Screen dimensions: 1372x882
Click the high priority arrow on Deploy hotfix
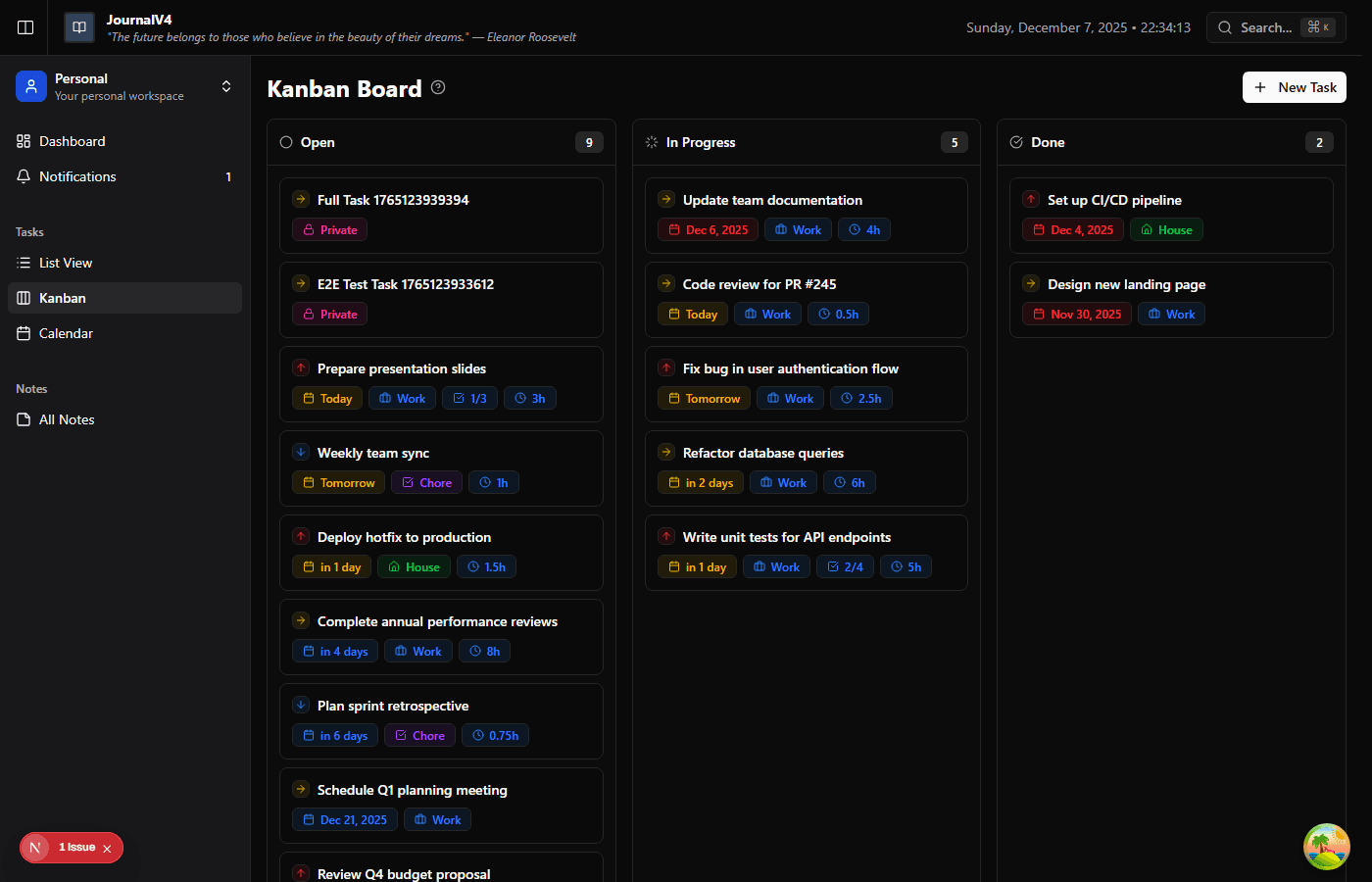pos(301,536)
